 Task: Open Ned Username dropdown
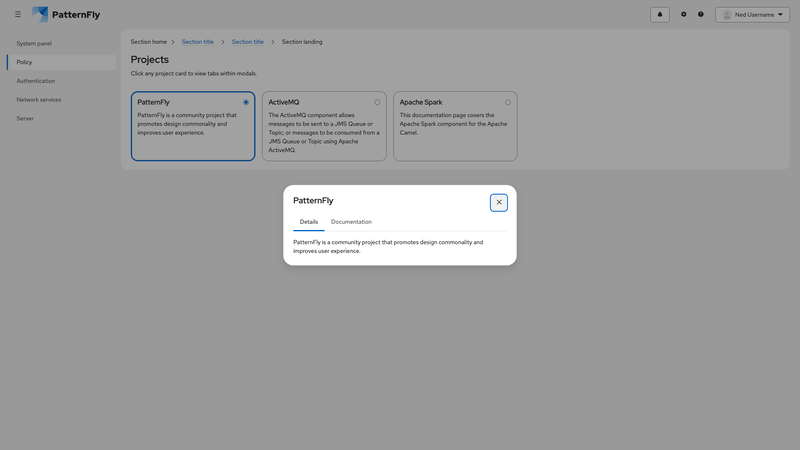[753, 15]
